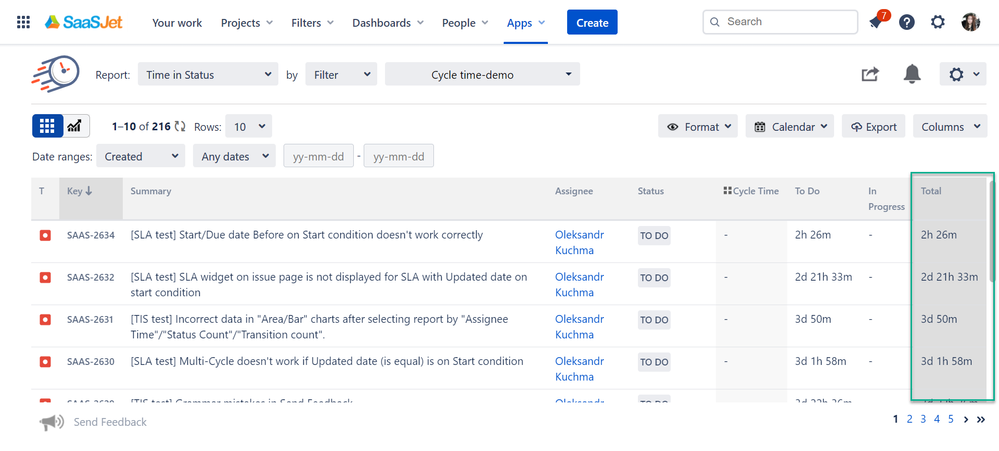Click the share report icon
The image size is (999, 451).
(x=870, y=75)
